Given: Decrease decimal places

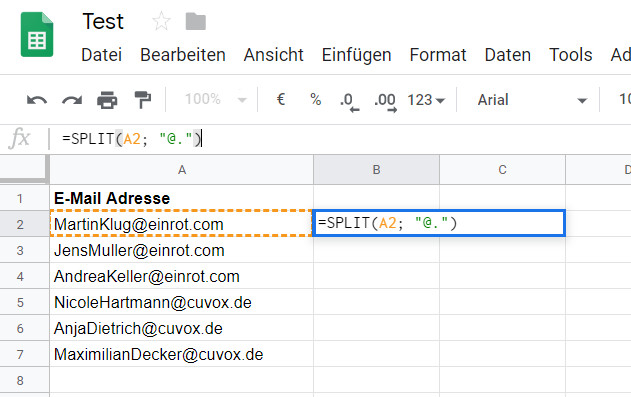Looking at the screenshot, I should (348, 101).
